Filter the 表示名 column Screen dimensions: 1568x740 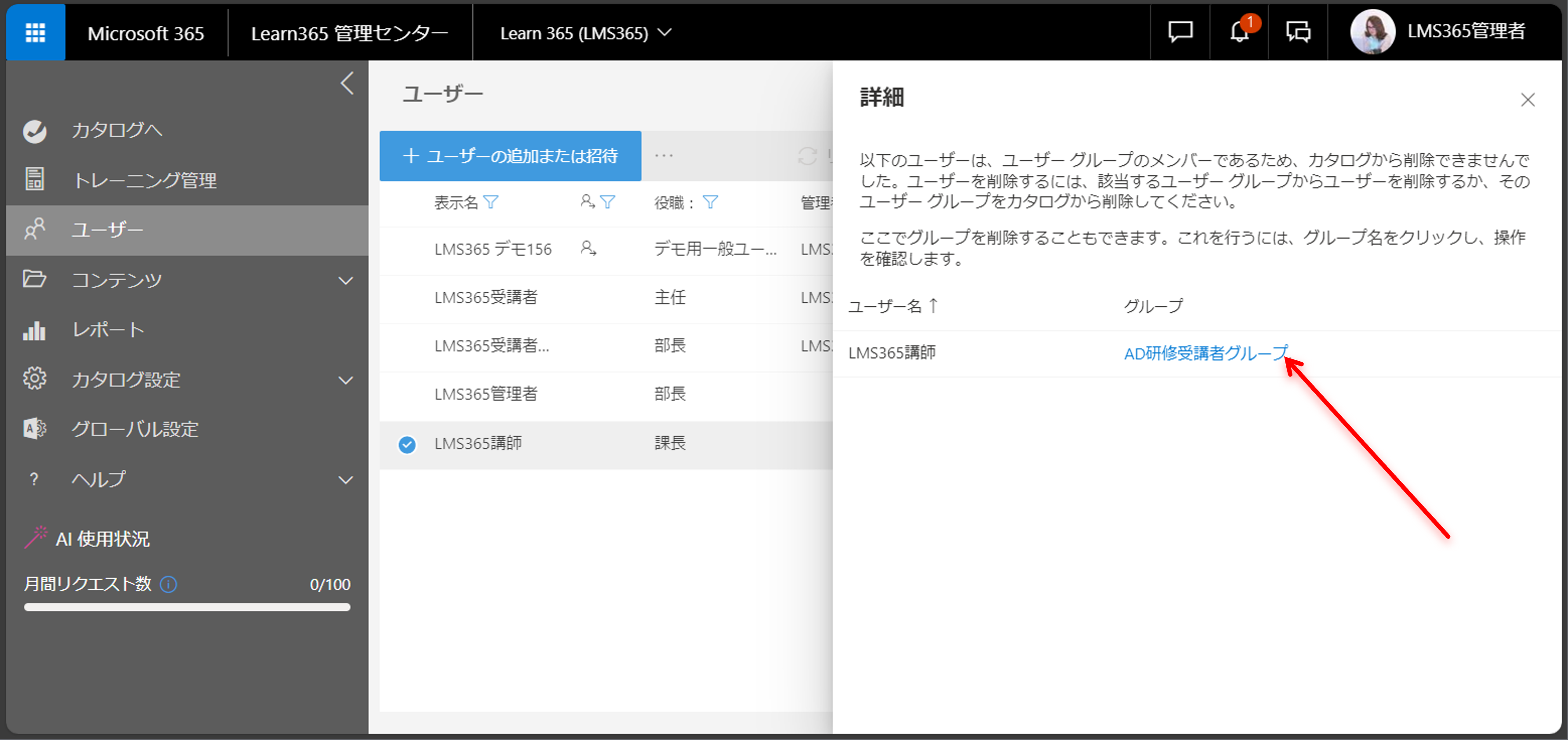point(490,202)
